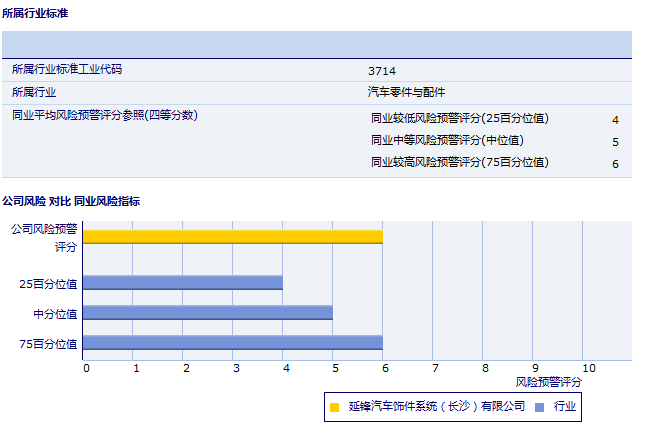The image size is (658, 435).
Task: Click the 中分位值 blue bar
Action: 208,313
